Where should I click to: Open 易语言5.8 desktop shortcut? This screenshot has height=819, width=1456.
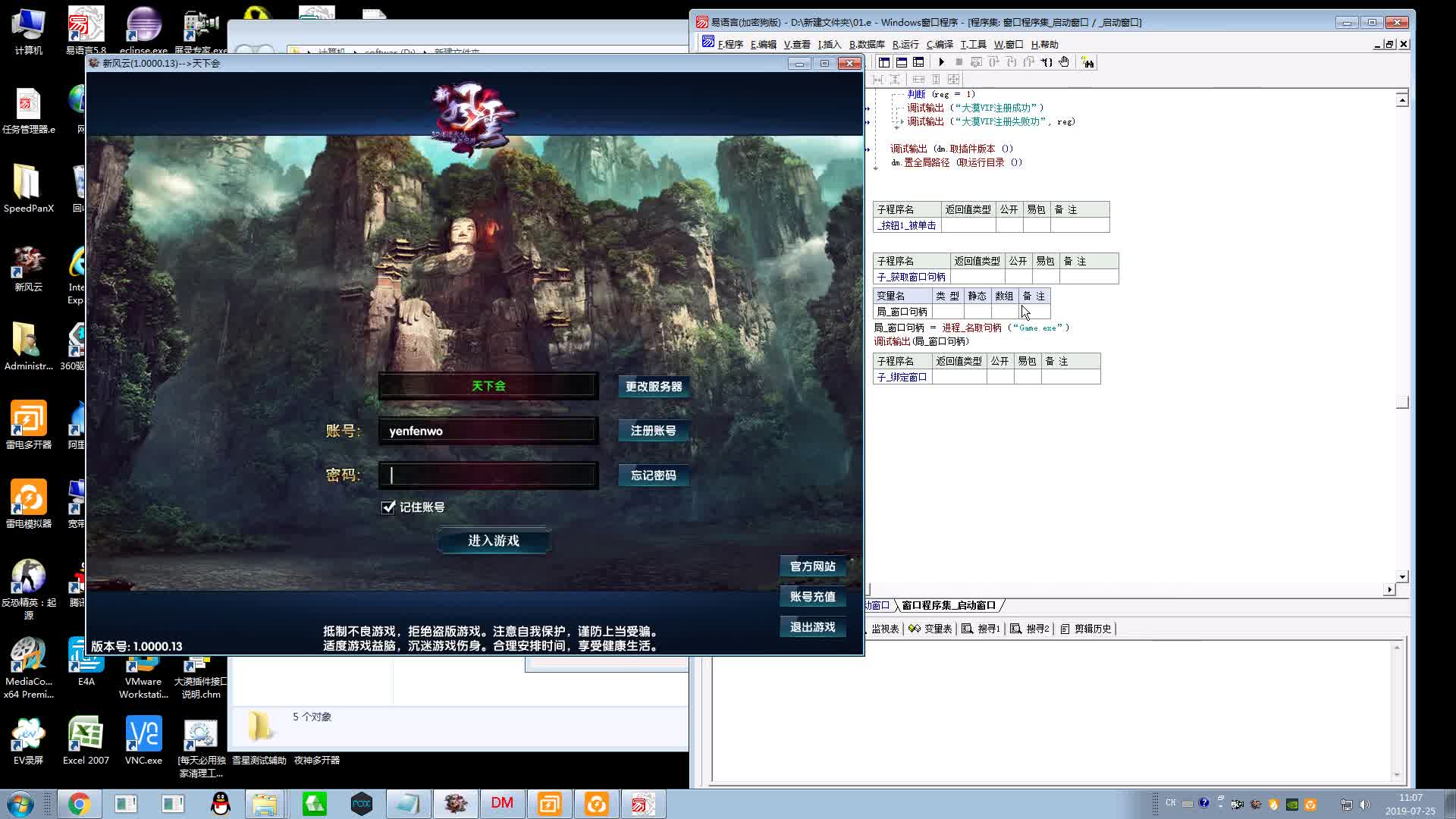click(86, 31)
